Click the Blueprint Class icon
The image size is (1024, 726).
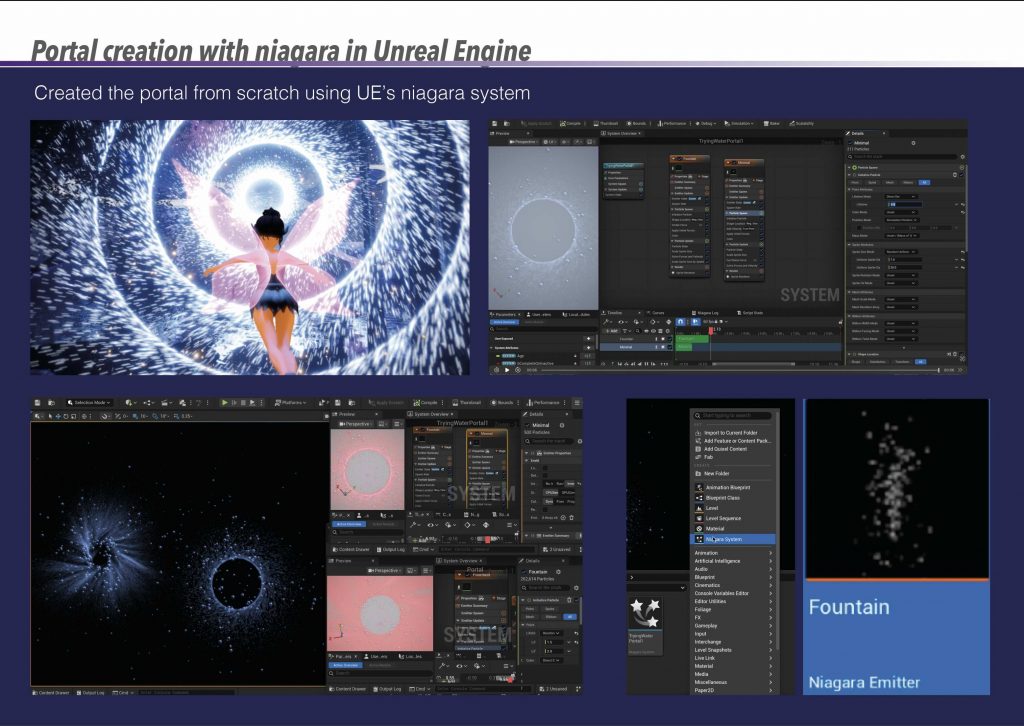[698, 497]
